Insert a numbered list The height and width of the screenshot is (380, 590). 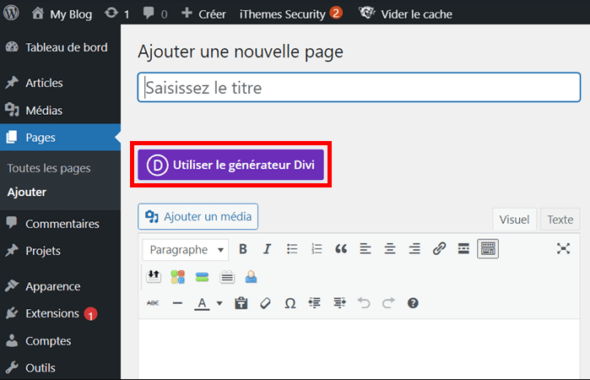[316, 249]
